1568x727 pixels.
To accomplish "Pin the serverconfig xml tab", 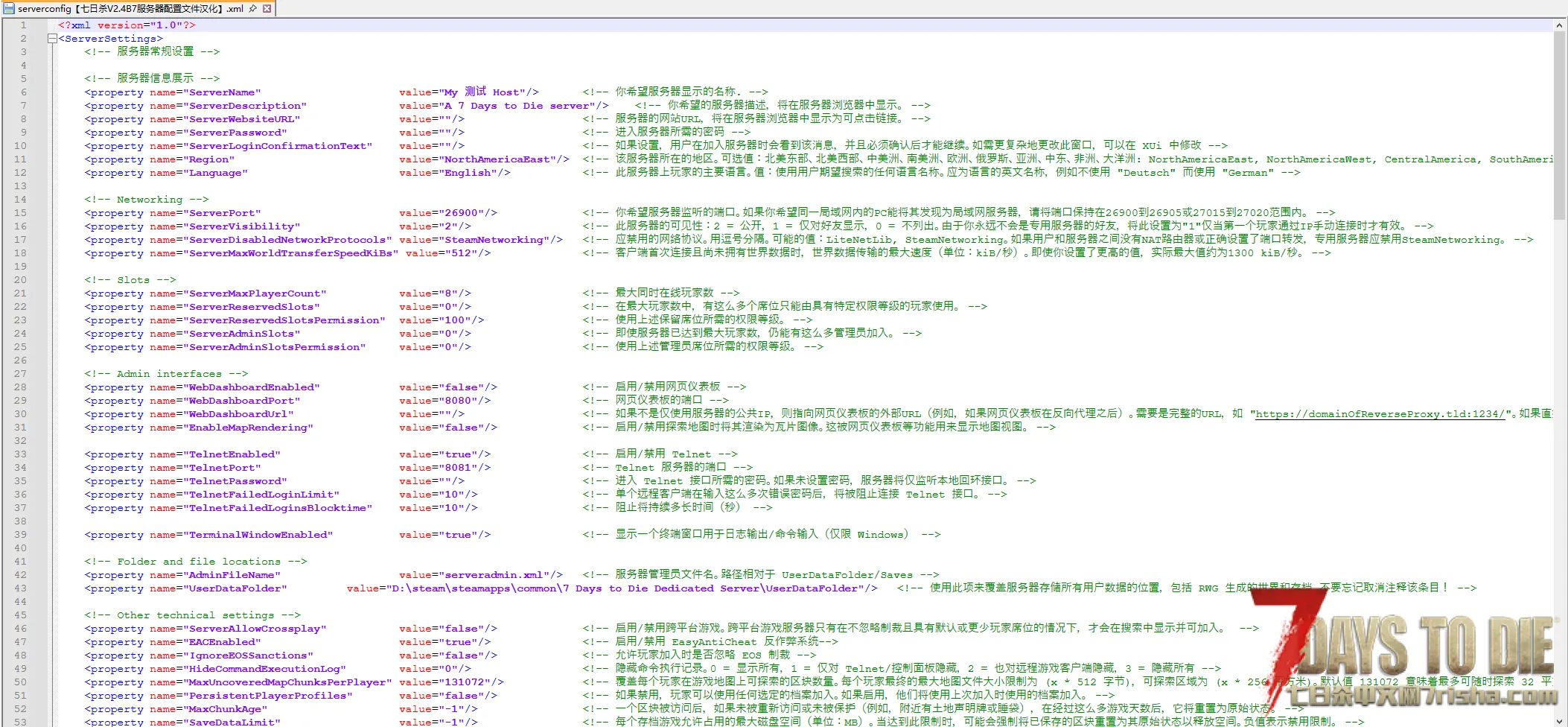I will (253, 9).
